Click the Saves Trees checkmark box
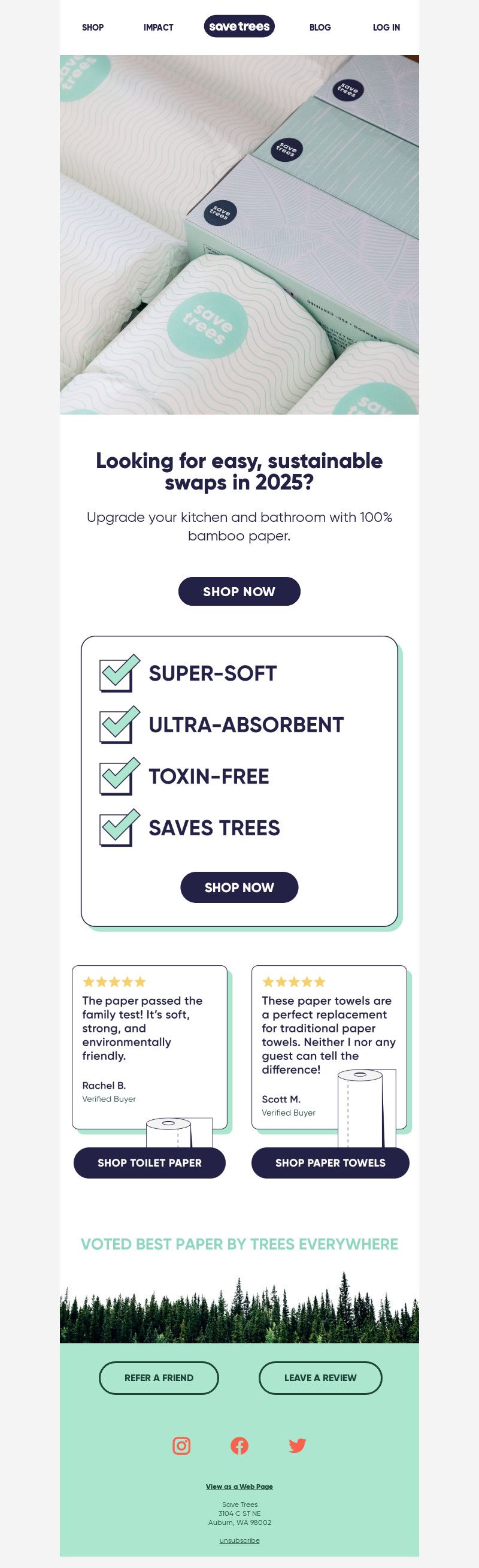Screen dimensions: 479x1568 point(119,828)
